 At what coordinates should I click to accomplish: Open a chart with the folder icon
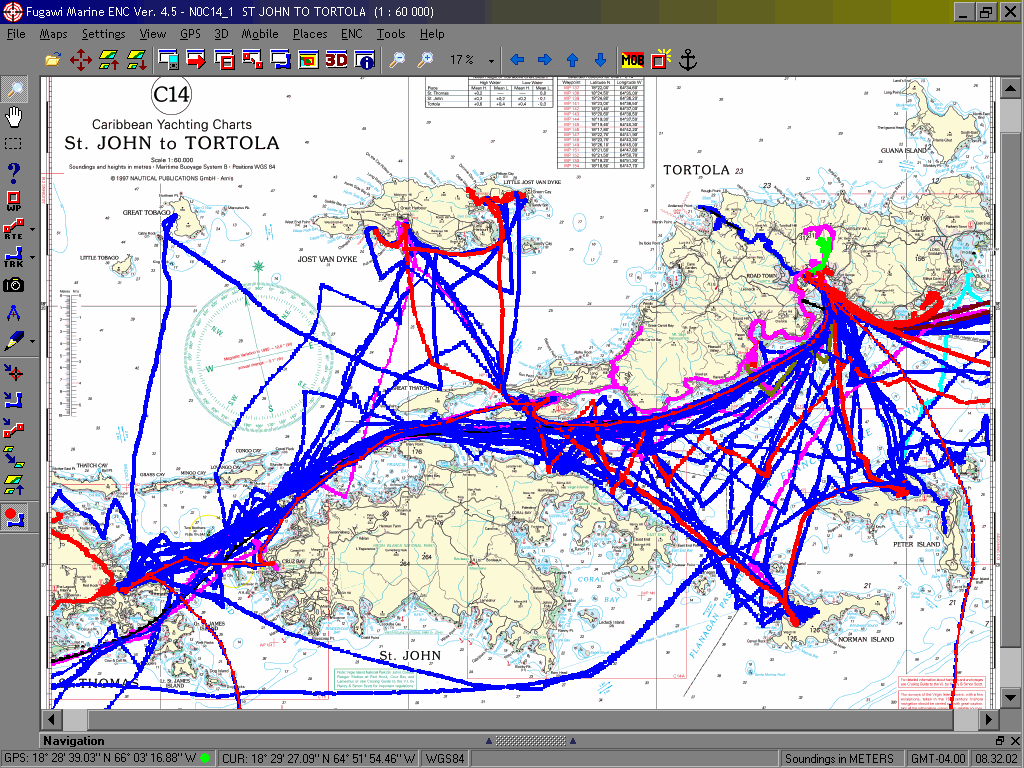[x=53, y=60]
